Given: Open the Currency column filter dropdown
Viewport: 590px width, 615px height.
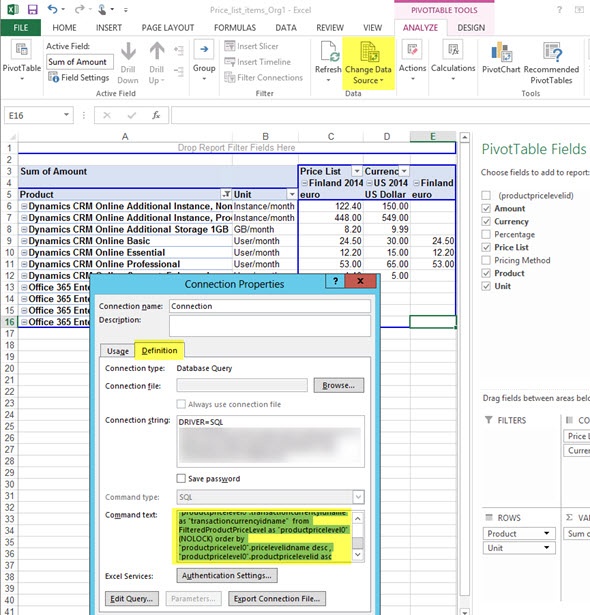Looking at the screenshot, I should (x=404, y=171).
